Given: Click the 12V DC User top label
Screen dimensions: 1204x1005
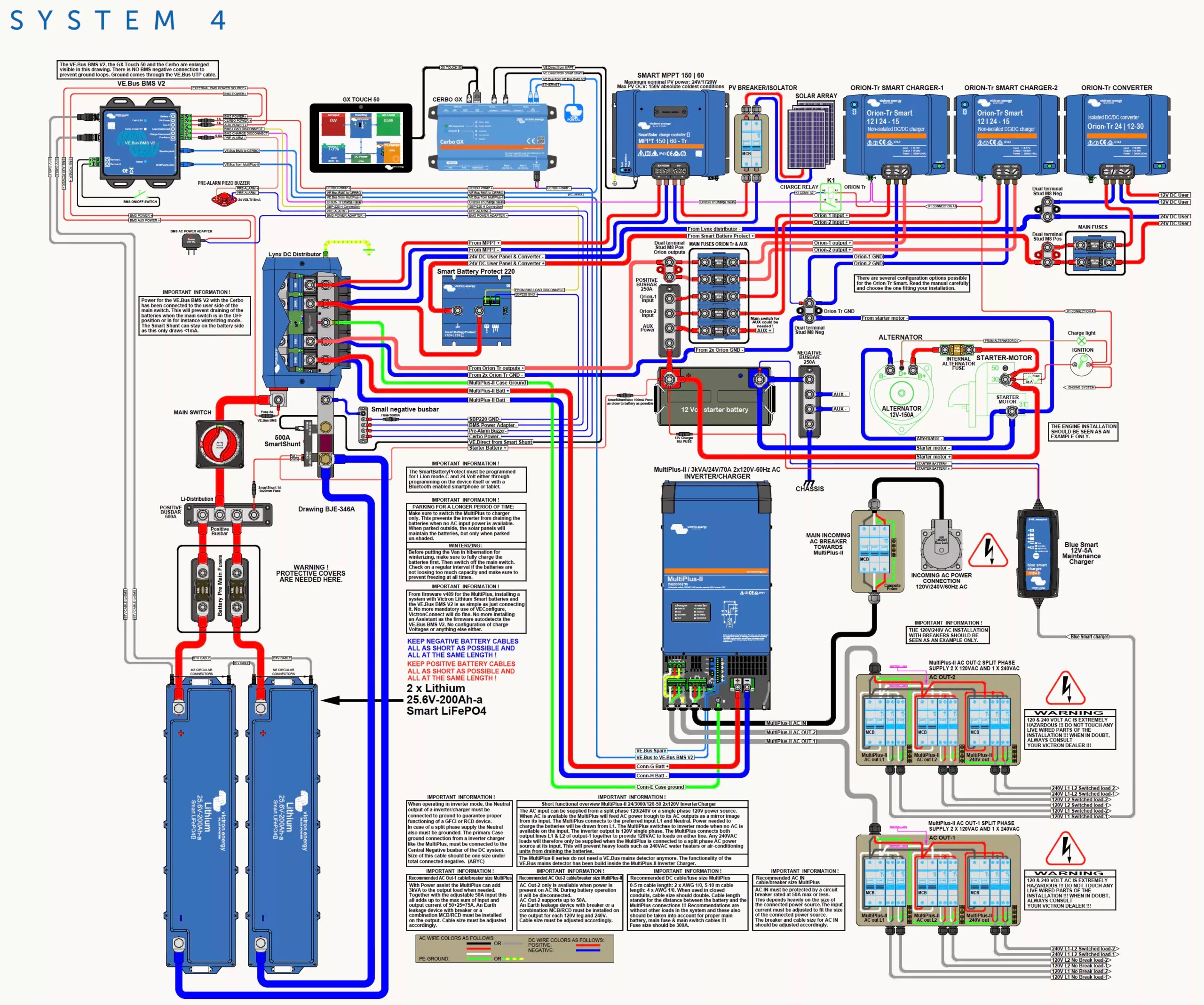Looking at the screenshot, I should click(1174, 195).
